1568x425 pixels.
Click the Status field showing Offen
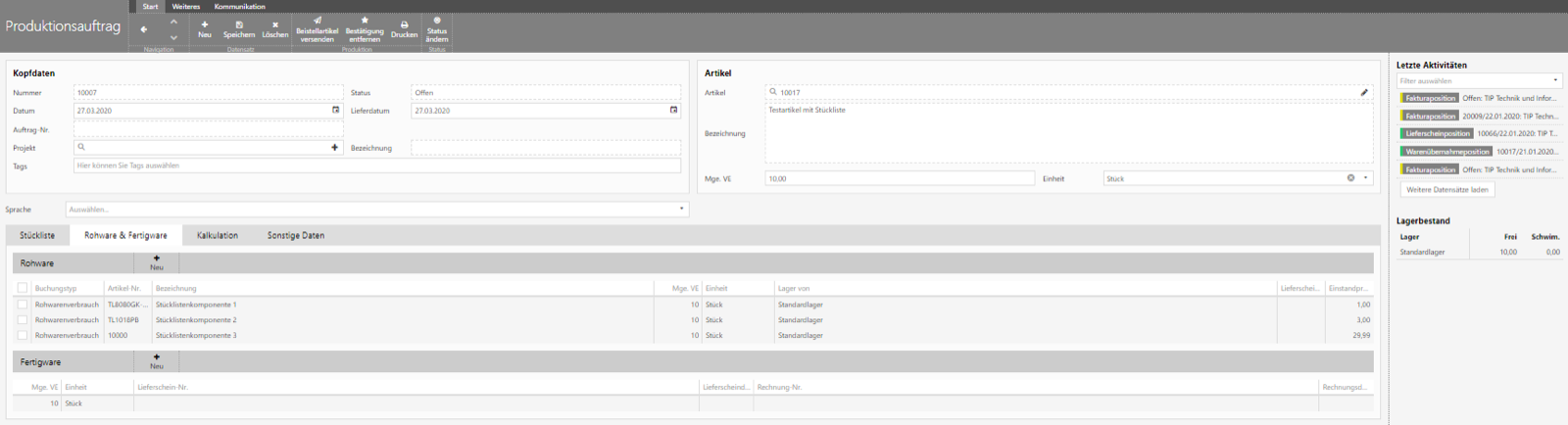point(546,92)
